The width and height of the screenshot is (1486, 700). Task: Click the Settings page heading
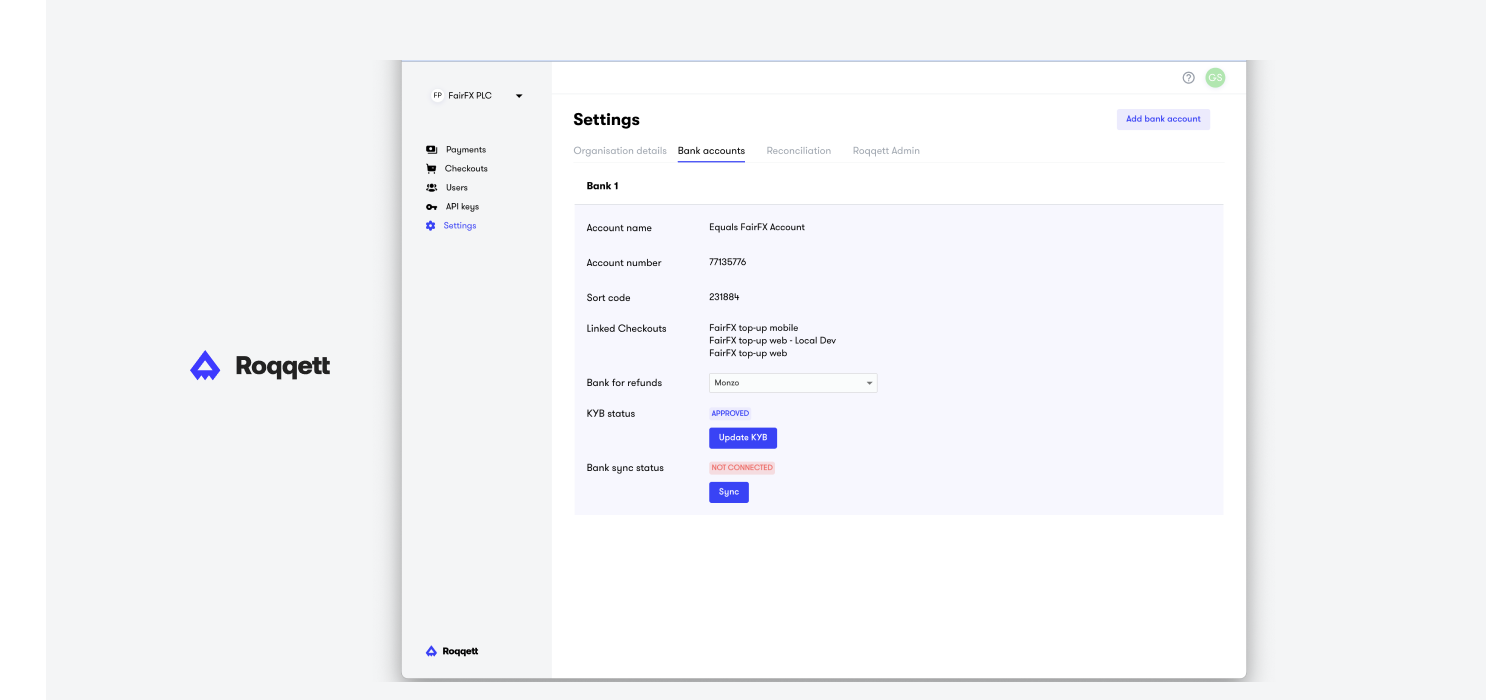click(x=606, y=120)
